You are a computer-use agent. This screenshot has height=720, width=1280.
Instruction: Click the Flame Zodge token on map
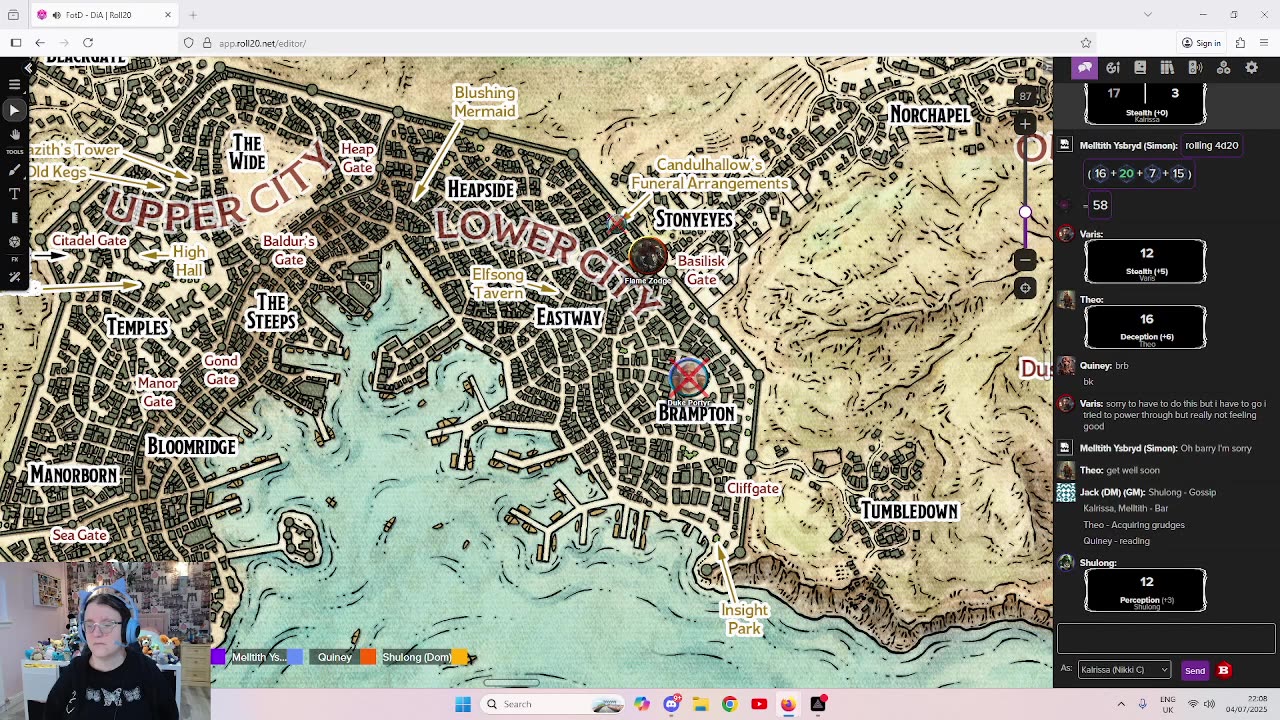click(648, 255)
